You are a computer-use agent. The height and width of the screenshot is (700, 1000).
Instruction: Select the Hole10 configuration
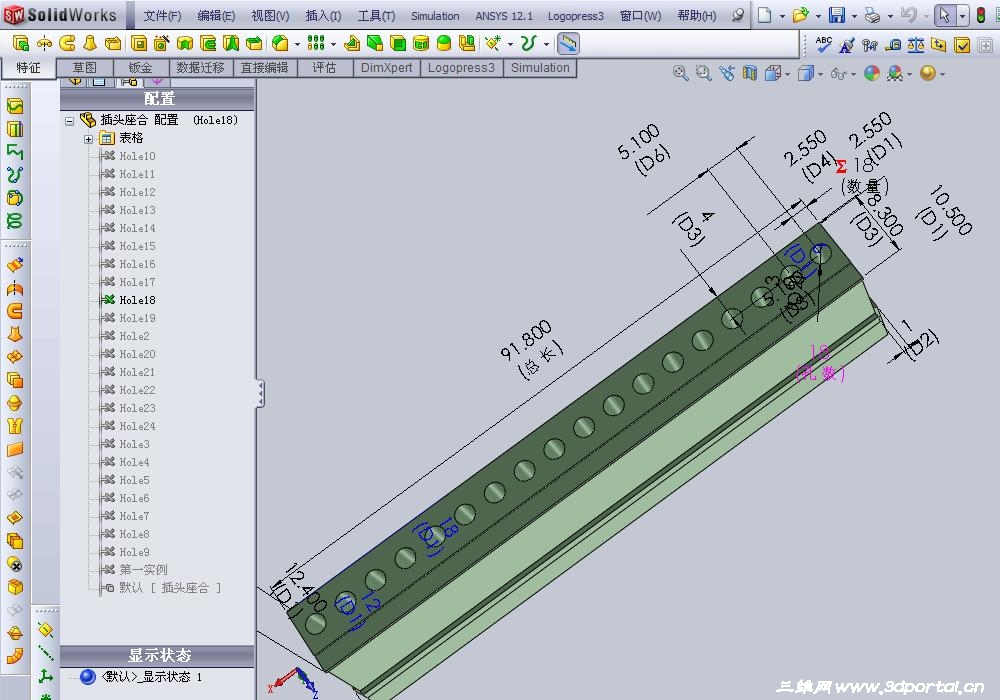click(x=137, y=156)
